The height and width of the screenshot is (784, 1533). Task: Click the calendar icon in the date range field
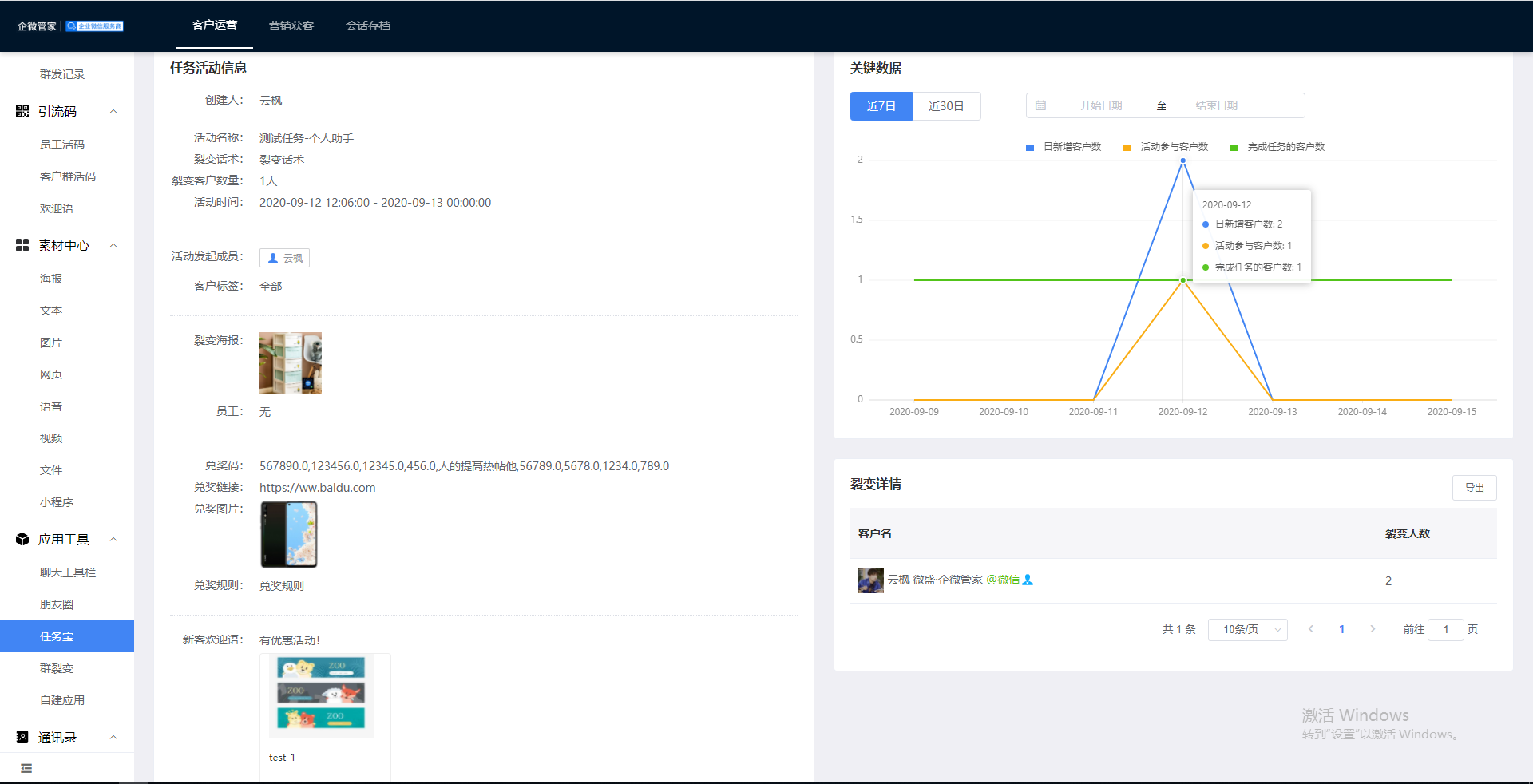point(1040,105)
